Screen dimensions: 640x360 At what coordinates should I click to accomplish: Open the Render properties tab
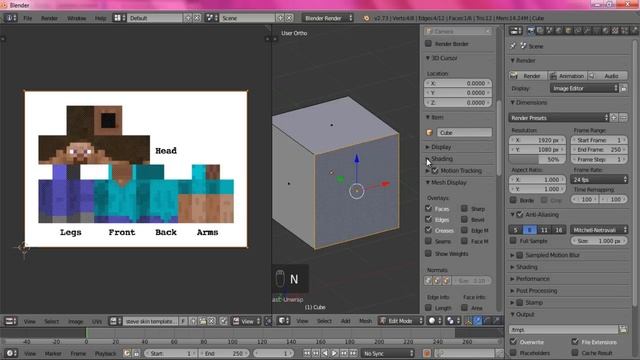(x=531, y=31)
